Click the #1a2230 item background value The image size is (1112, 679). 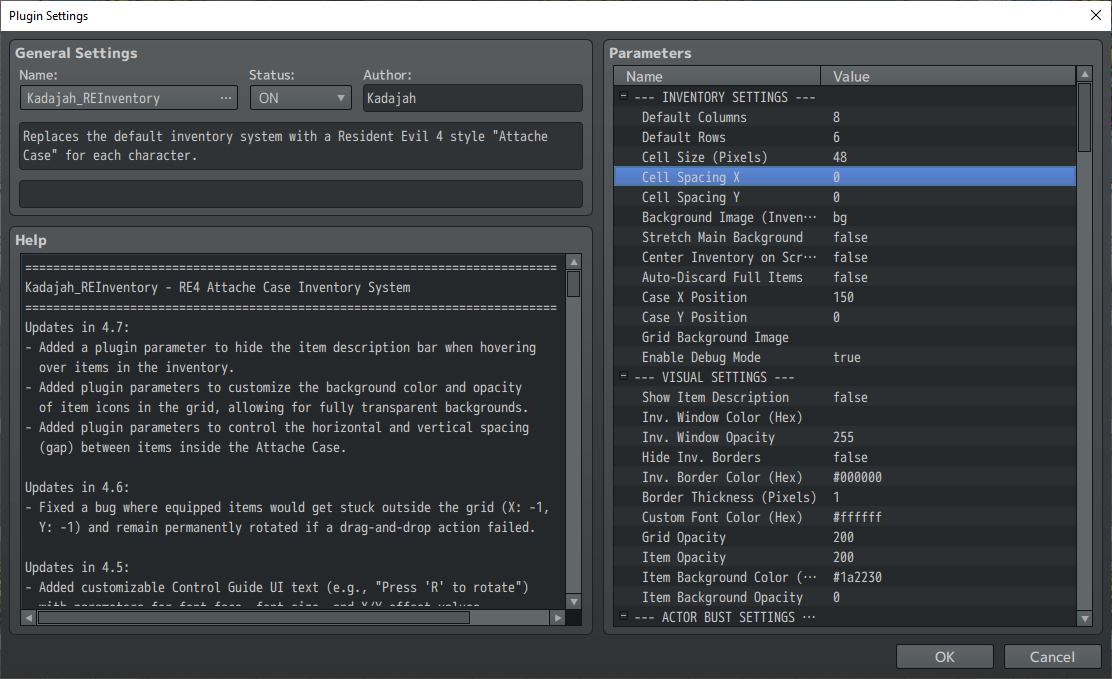(x=857, y=577)
